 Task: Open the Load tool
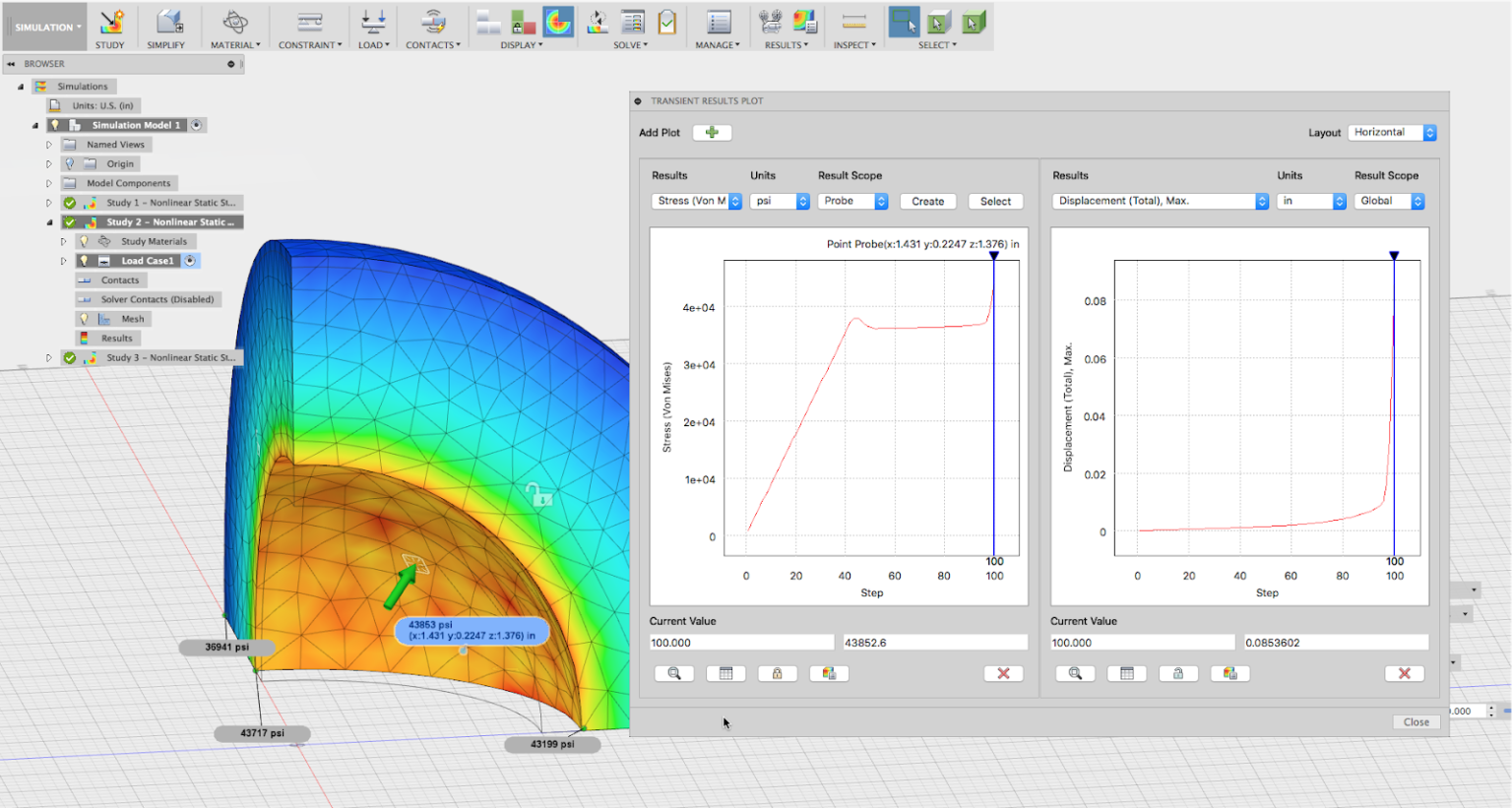[x=372, y=27]
